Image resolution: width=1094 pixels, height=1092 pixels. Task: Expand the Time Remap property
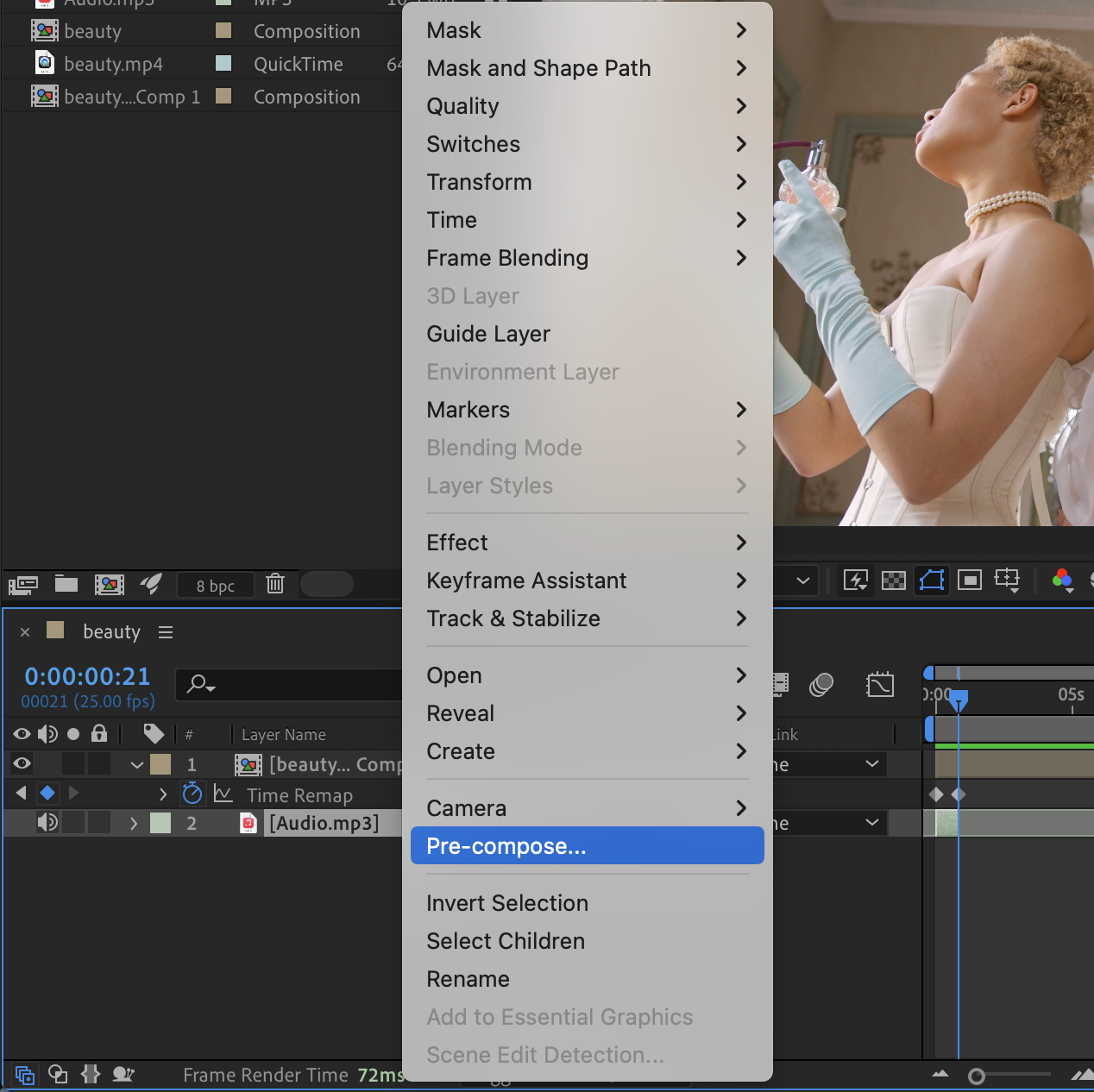tap(163, 794)
